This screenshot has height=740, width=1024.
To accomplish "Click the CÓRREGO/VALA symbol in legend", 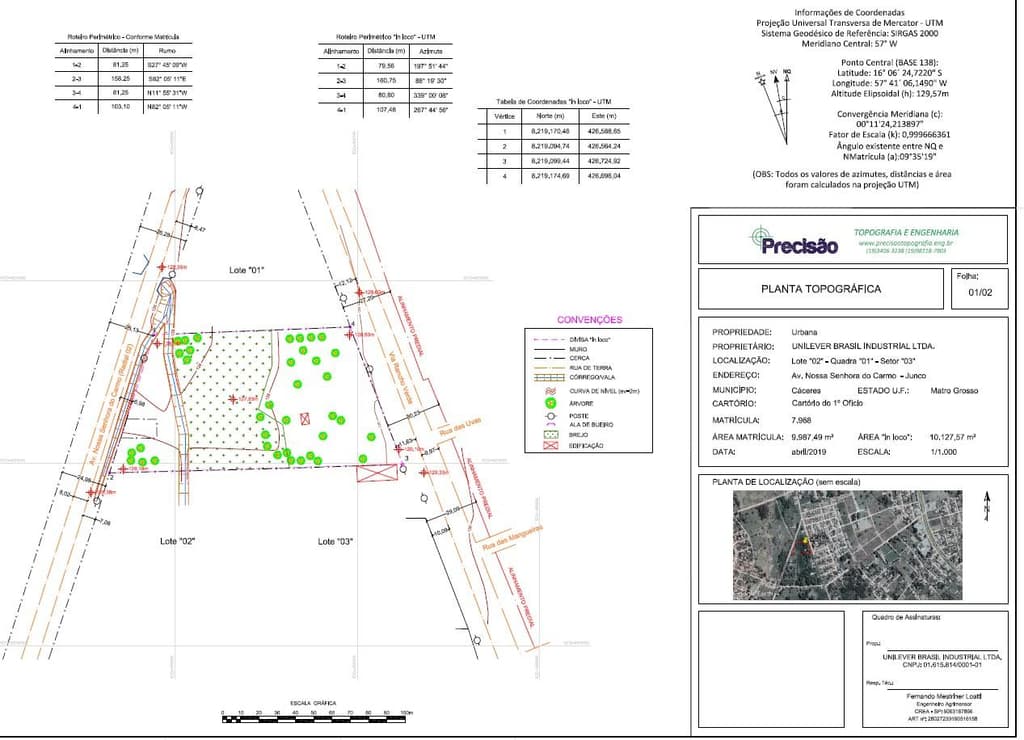I will click(x=549, y=378).
